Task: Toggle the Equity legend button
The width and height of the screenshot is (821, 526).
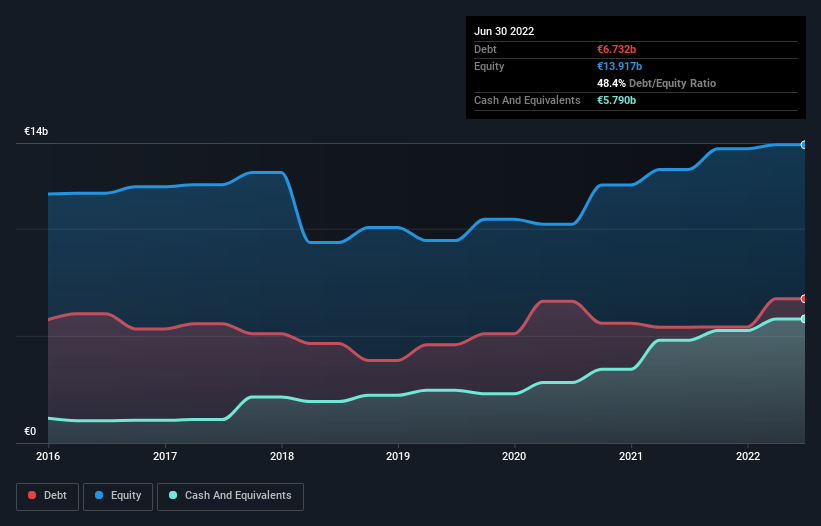Action: tap(118, 496)
